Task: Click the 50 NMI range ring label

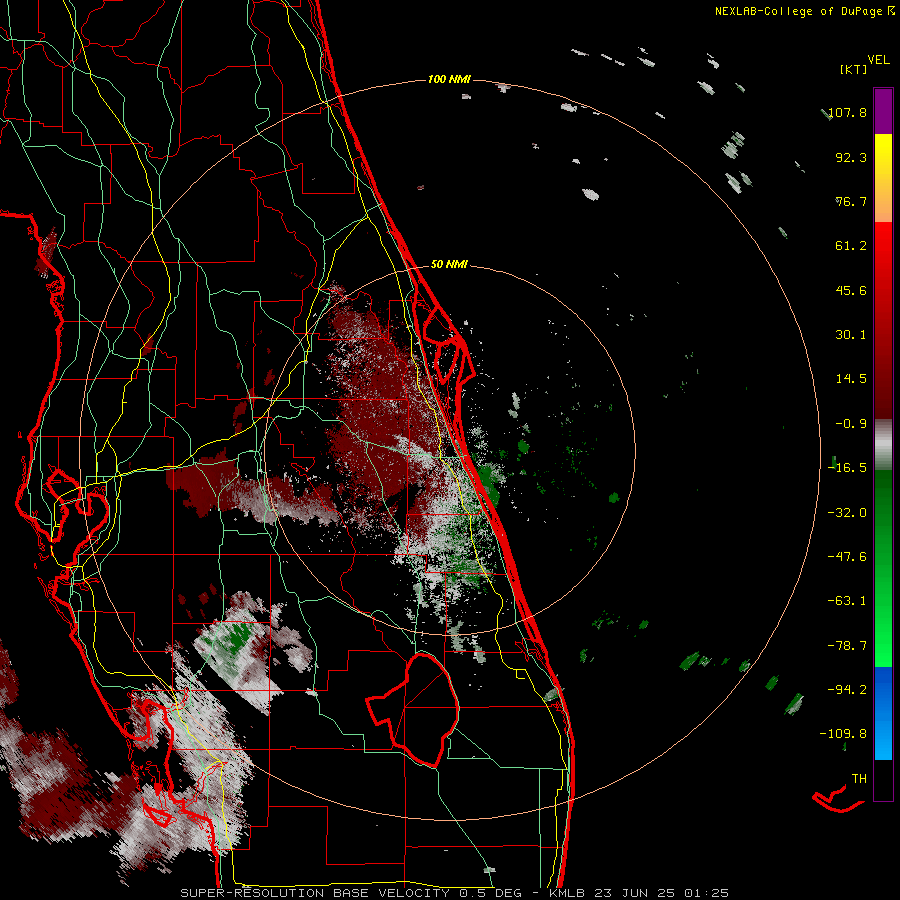Action: [449, 265]
